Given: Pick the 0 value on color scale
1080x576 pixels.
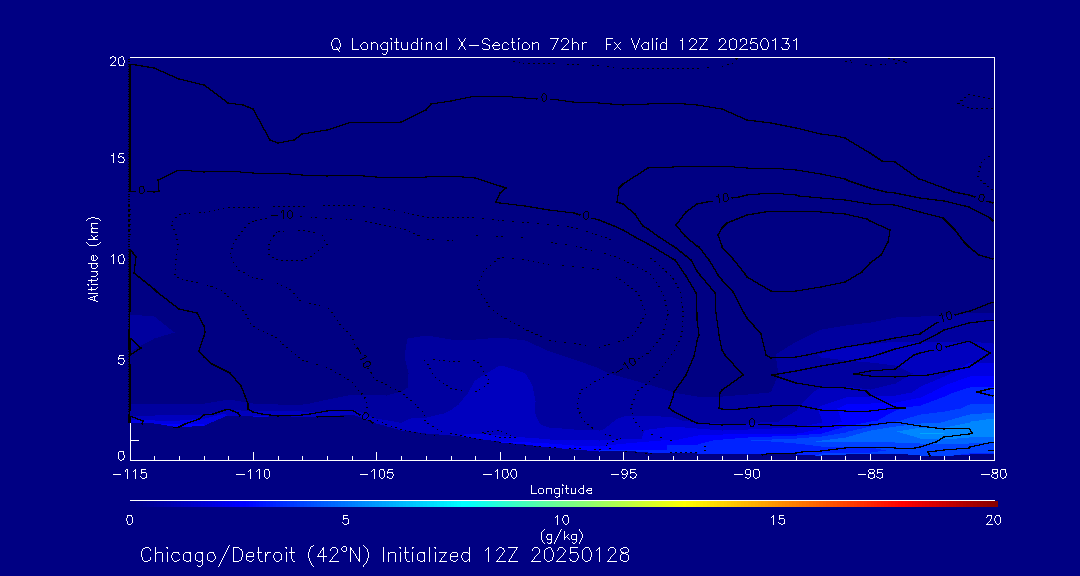Looking at the screenshot, I should [x=129, y=520].
